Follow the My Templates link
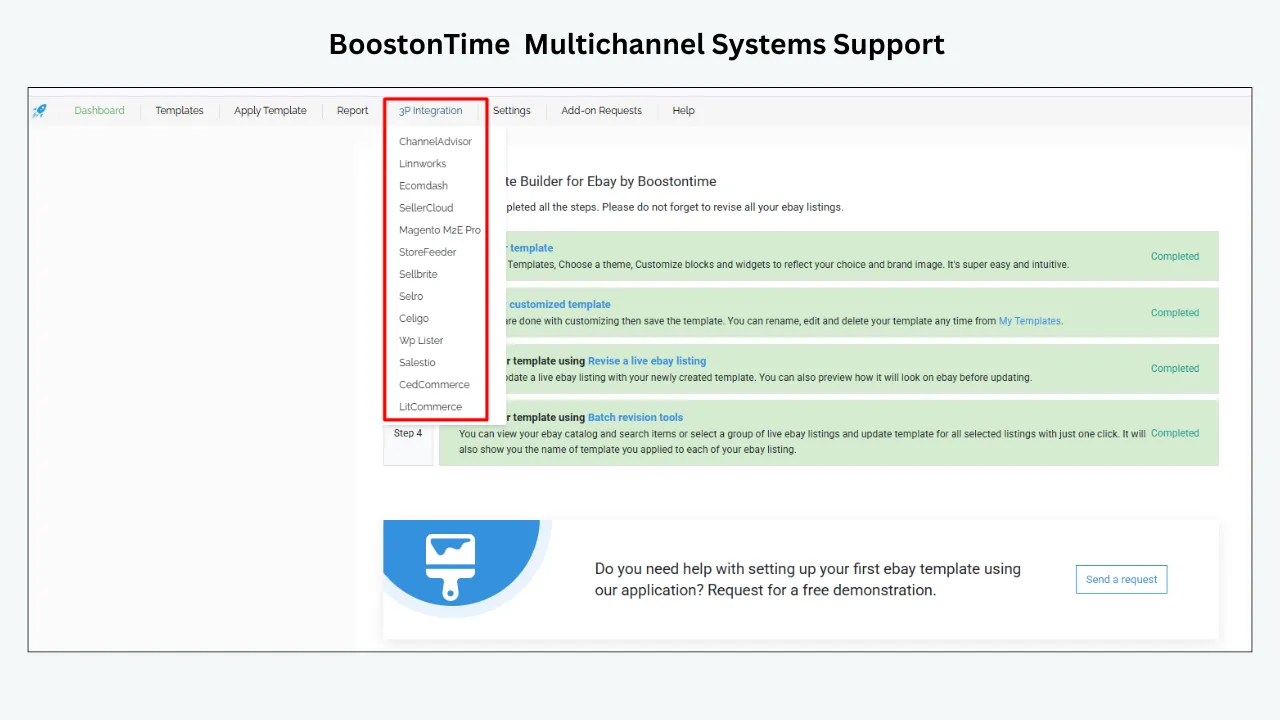Viewport: 1280px width, 720px height. 1029,321
